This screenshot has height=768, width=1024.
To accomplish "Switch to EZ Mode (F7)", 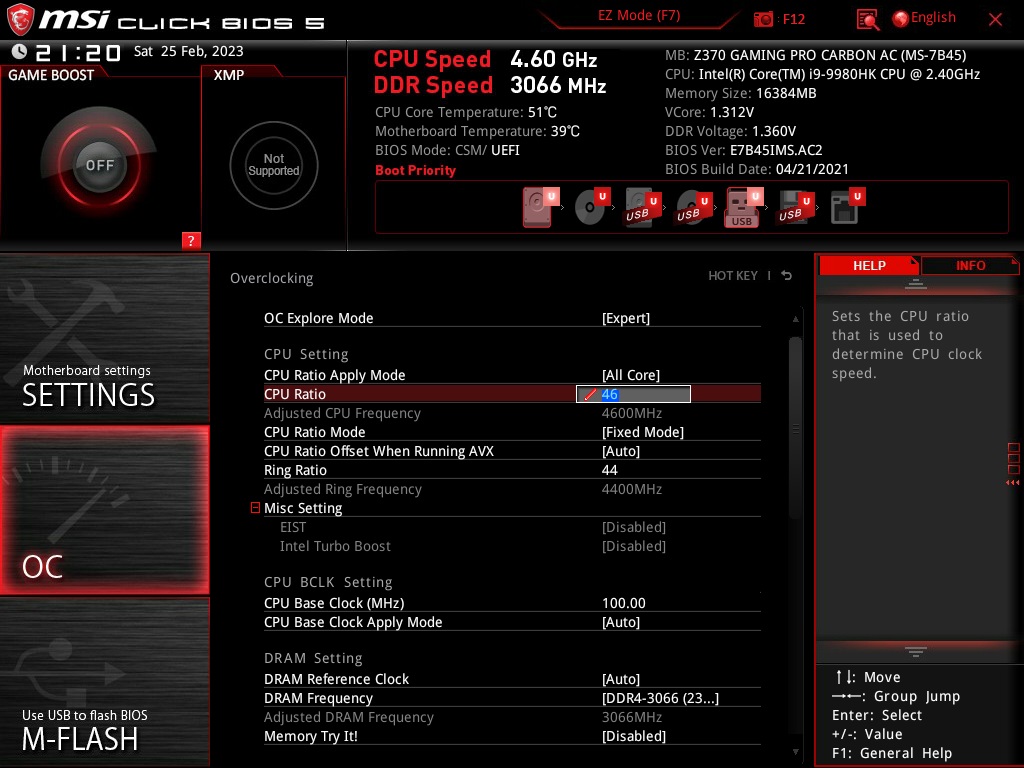I will [x=639, y=15].
